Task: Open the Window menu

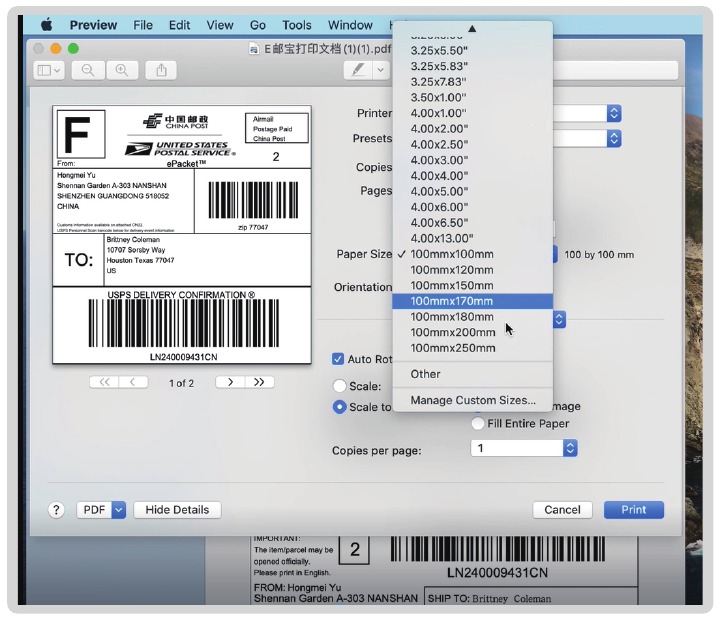Action: tap(350, 25)
